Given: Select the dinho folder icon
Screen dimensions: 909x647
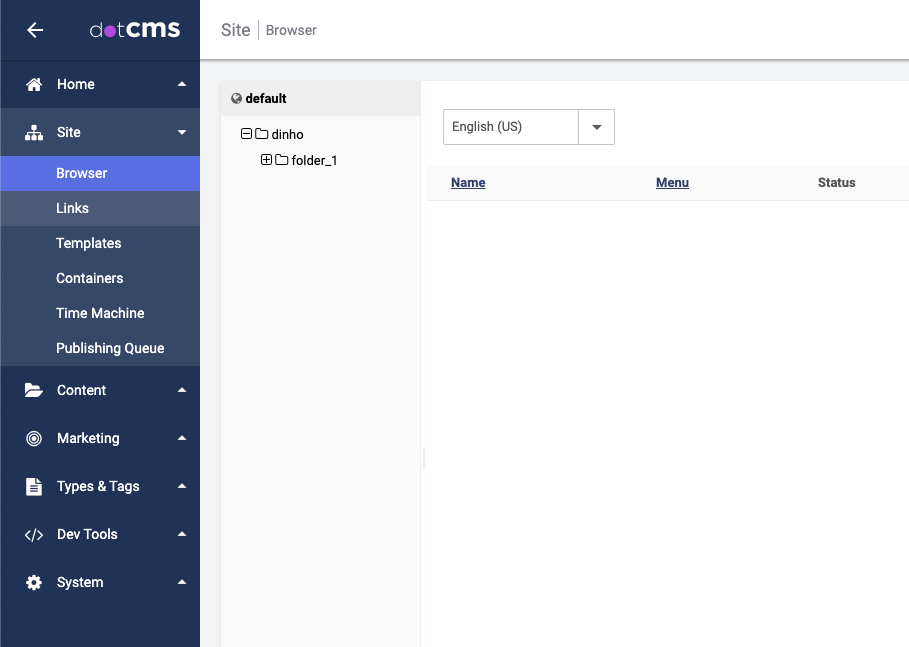Looking at the screenshot, I should [x=260, y=134].
